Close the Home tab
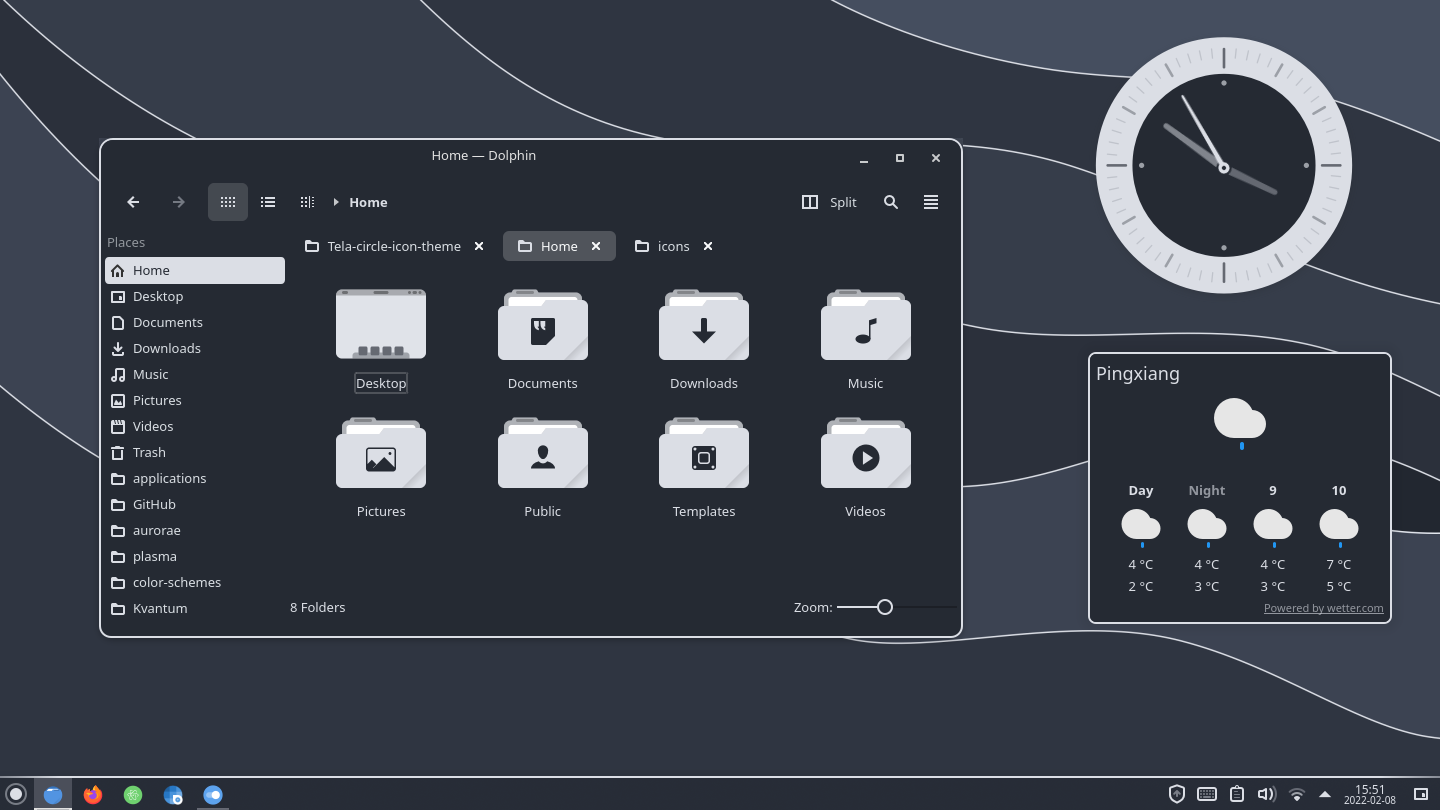1440x810 pixels. point(596,246)
